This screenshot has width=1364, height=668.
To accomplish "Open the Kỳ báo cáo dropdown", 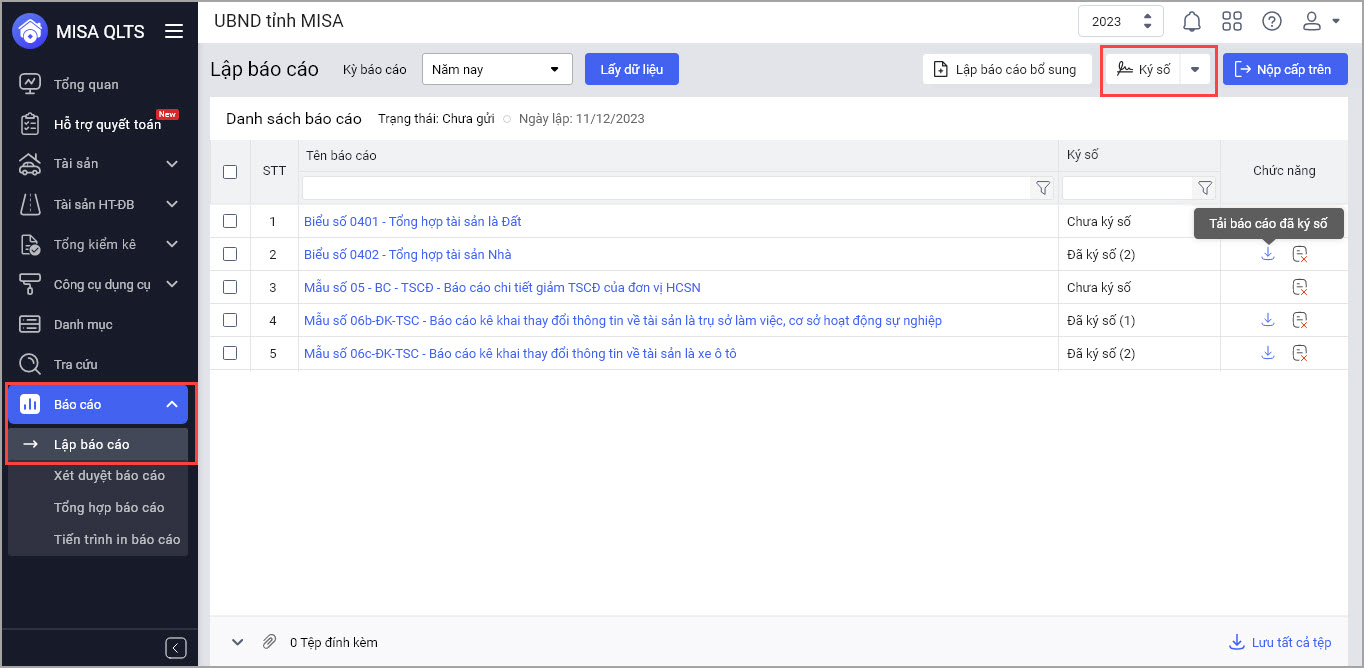I will [497, 69].
